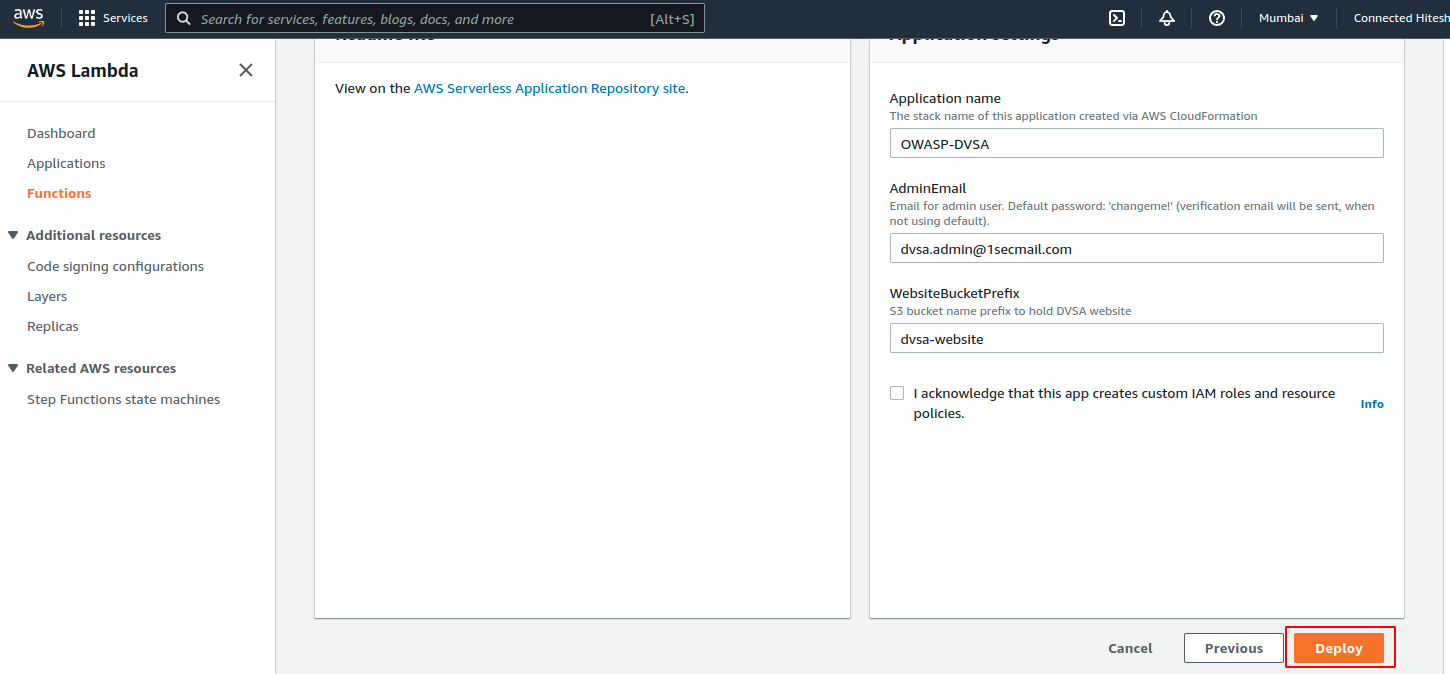This screenshot has height=674, width=1450.
Task: Collapse the Additional resources section
Action: (x=12, y=234)
